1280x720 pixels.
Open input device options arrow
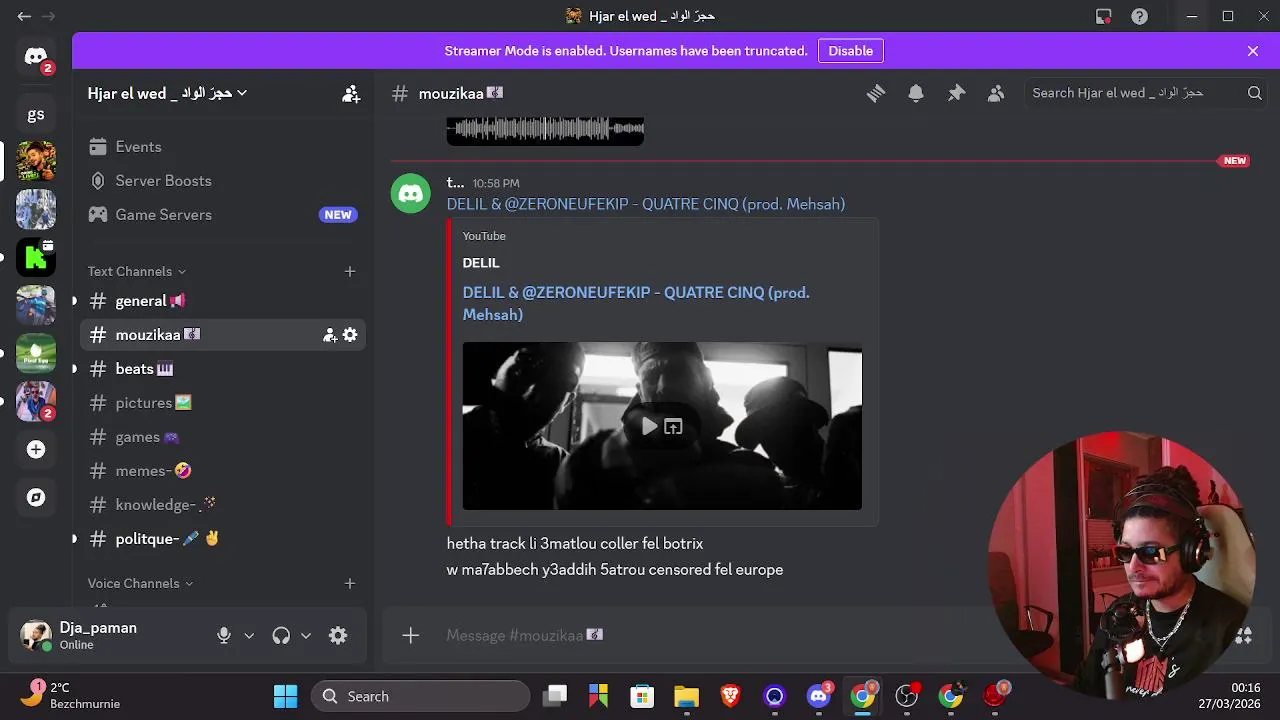(x=249, y=636)
